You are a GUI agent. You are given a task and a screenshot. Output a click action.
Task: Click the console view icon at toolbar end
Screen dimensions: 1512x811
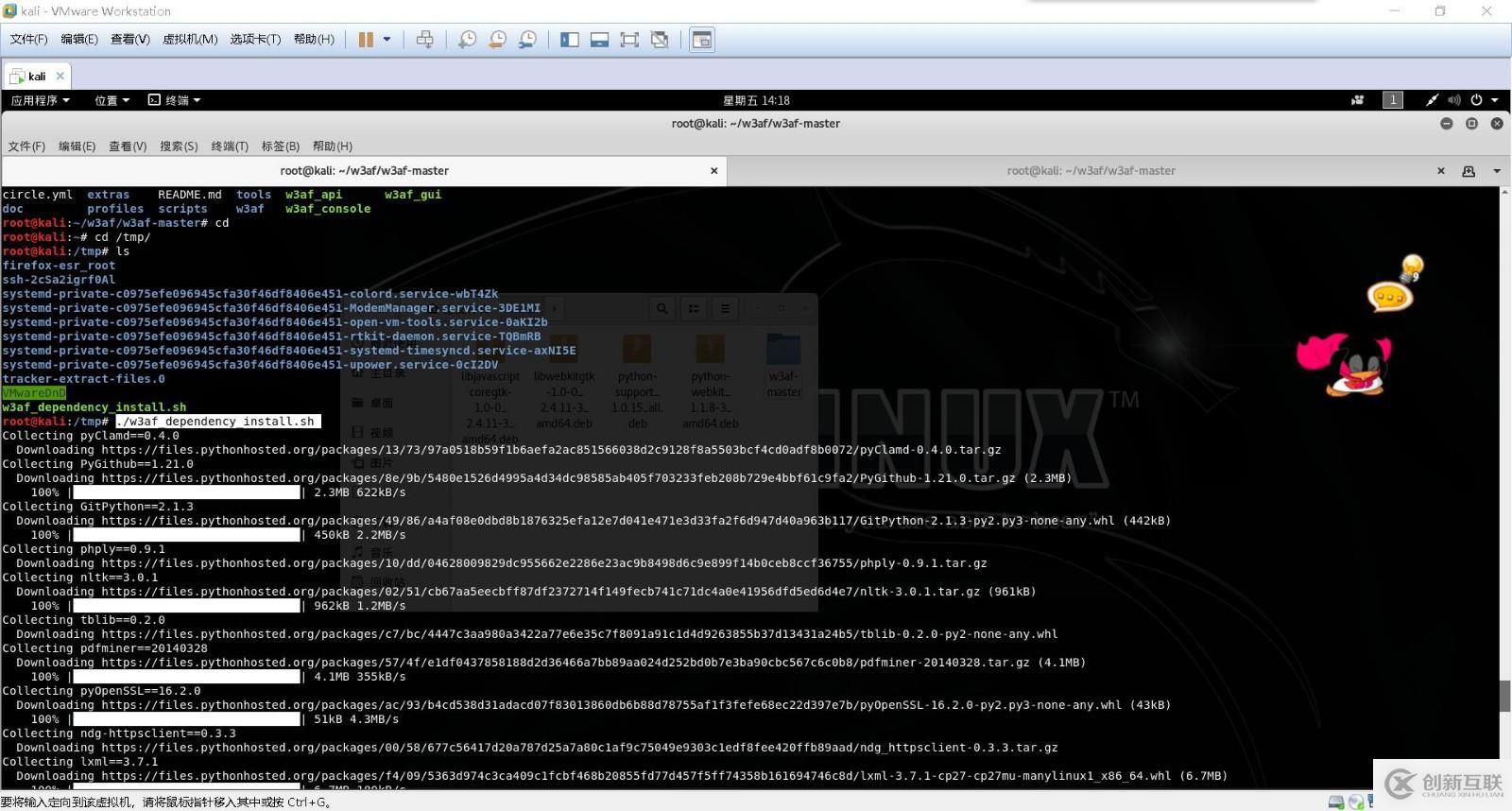(702, 40)
